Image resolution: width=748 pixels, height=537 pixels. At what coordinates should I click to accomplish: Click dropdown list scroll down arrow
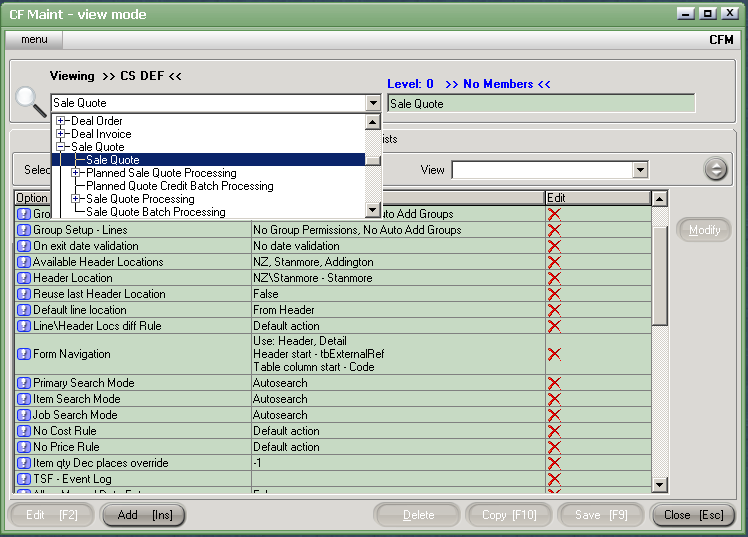(x=373, y=209)
